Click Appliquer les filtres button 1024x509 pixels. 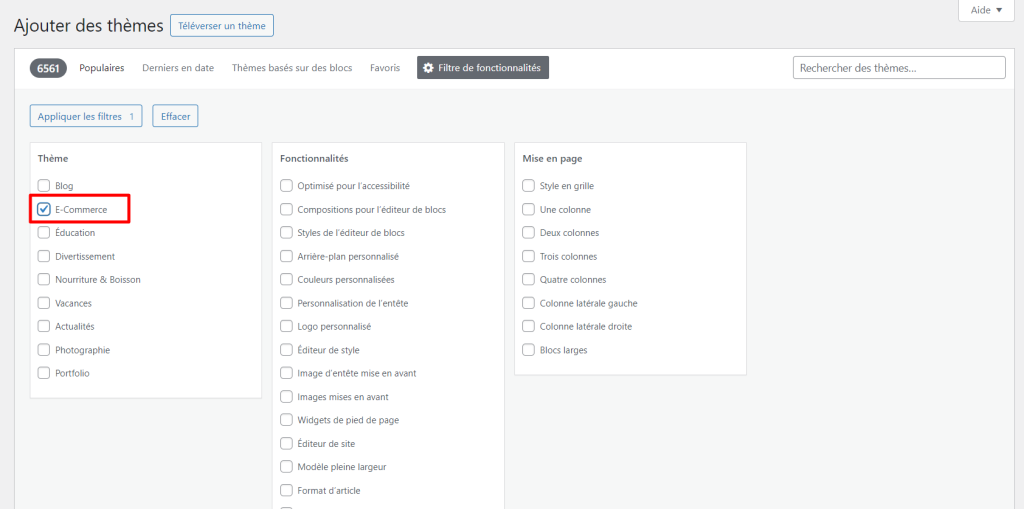(x=86, y=117)
